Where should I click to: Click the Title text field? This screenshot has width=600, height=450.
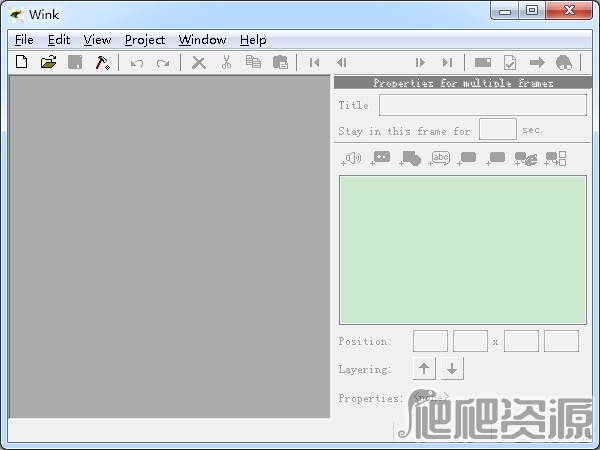[482, 105]
